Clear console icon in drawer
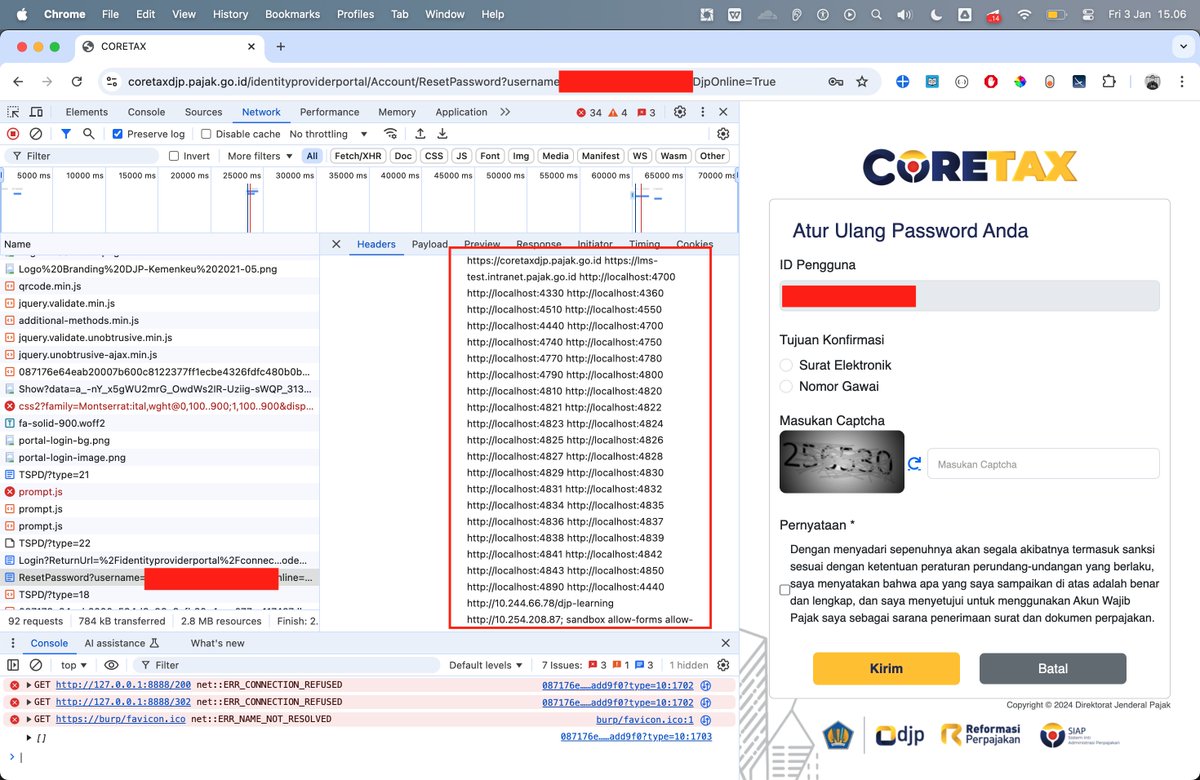This screenshot has height=780, width=1200. point(36,665)
